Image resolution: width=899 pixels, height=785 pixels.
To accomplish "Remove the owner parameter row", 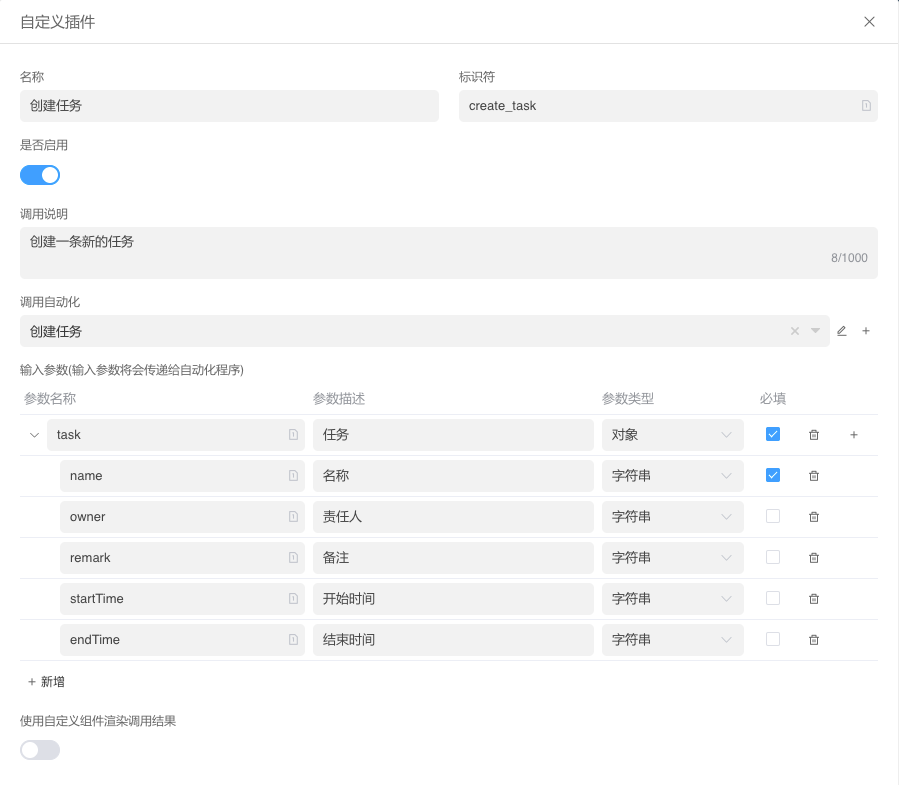I will pyautogui.click(x=814, y=517).
